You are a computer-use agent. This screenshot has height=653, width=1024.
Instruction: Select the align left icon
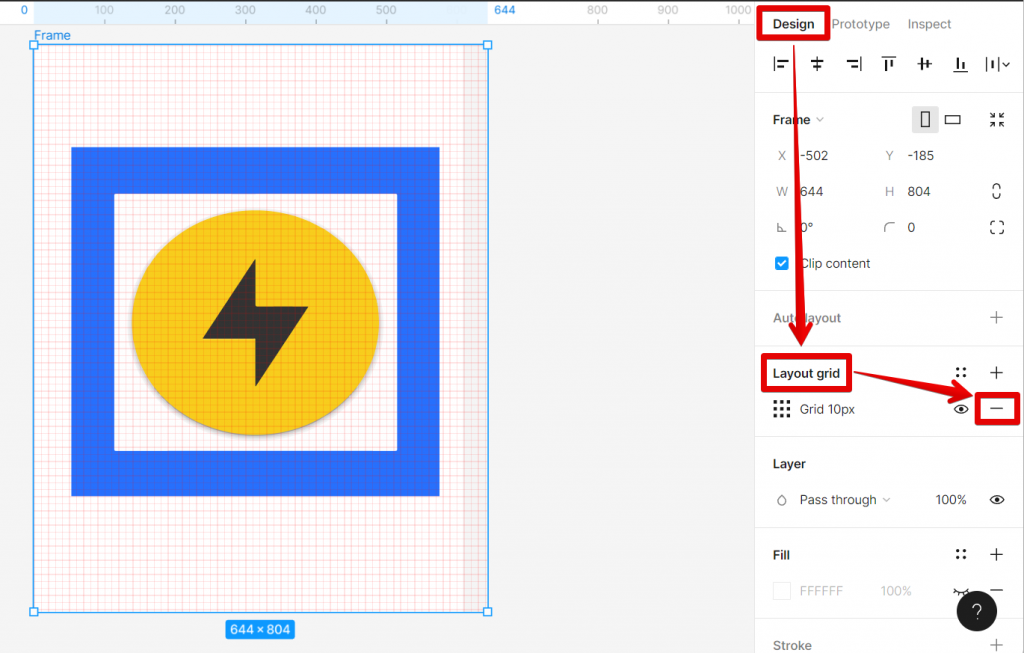[781, 63]
